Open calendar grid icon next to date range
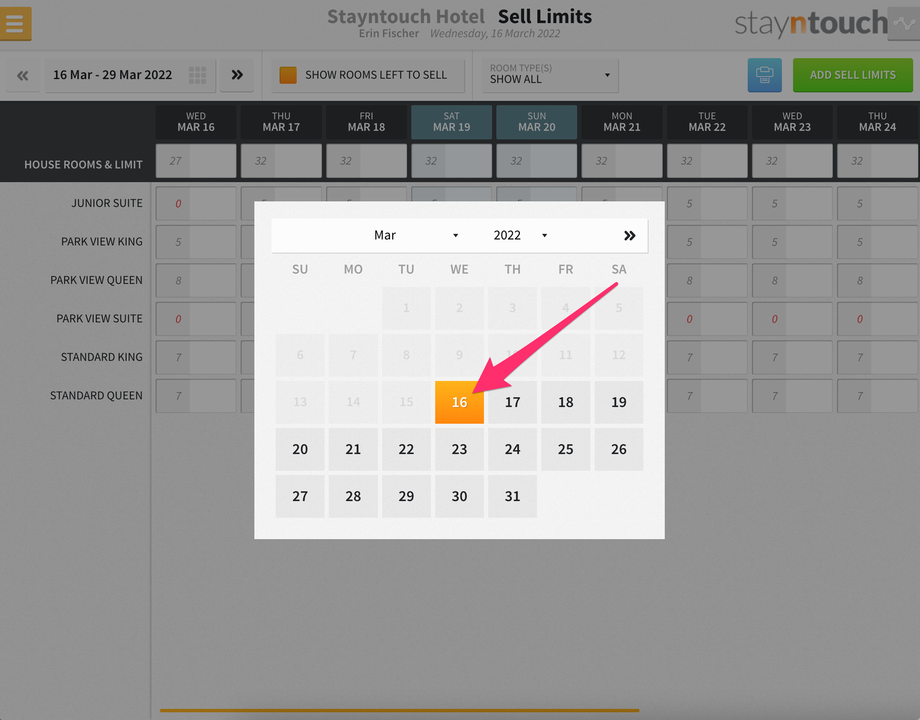Screen dimensions: 920x720 tap(197, 75)
